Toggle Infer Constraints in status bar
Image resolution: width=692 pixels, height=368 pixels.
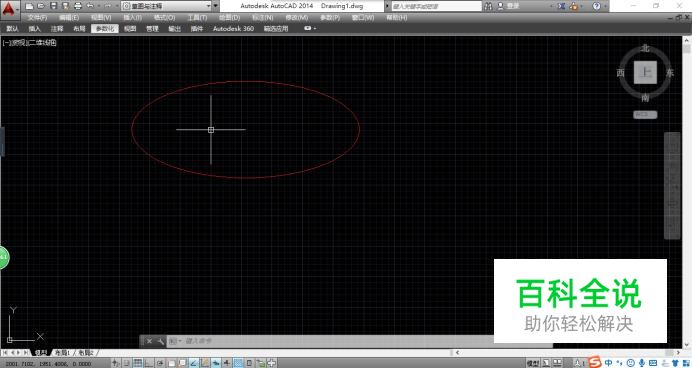(x=115, y=363)
